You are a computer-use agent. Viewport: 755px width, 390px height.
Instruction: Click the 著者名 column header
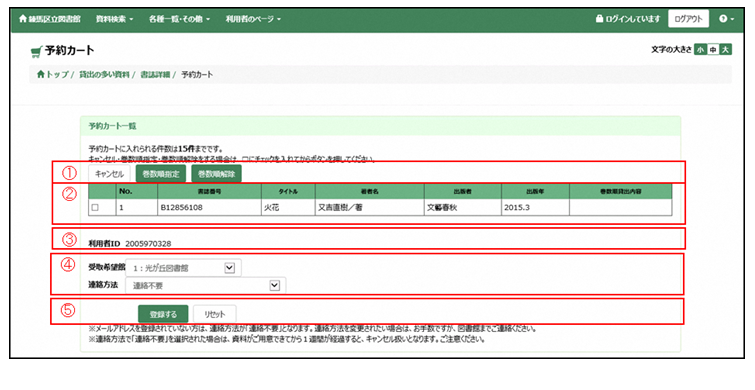click(370, 192)
